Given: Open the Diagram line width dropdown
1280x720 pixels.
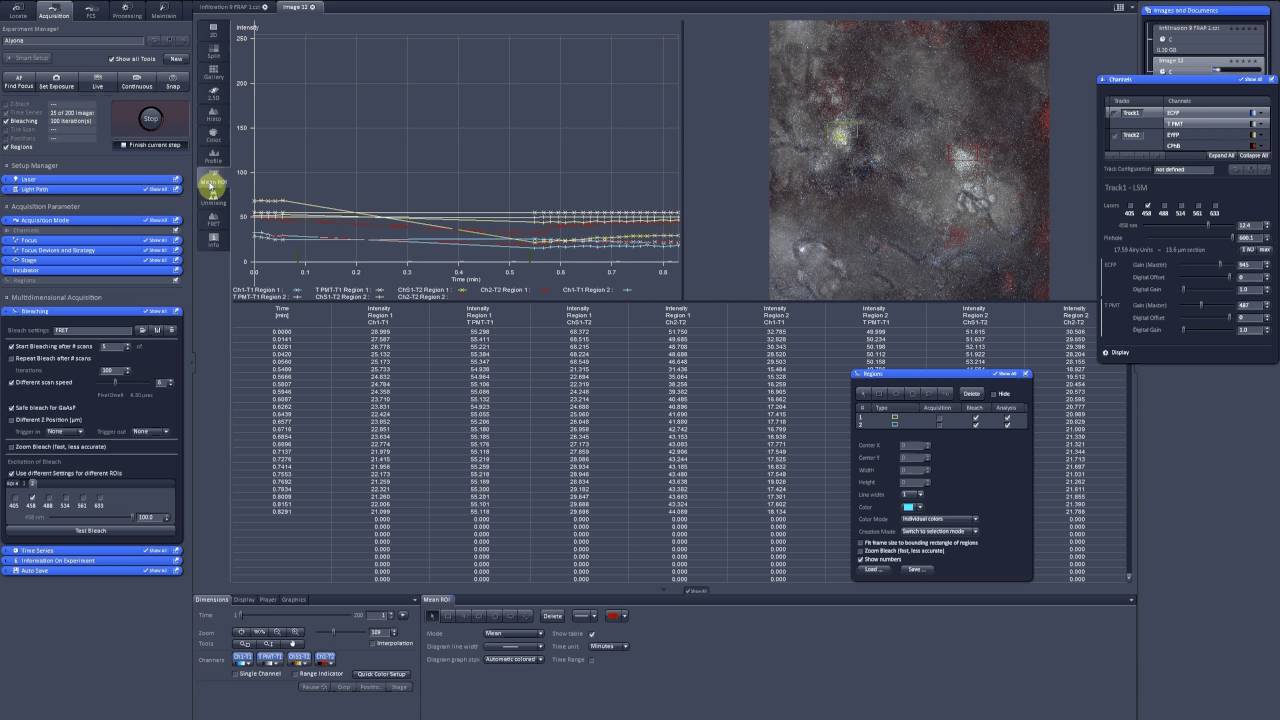Looking at the screenshot, I should pos(514,646).
